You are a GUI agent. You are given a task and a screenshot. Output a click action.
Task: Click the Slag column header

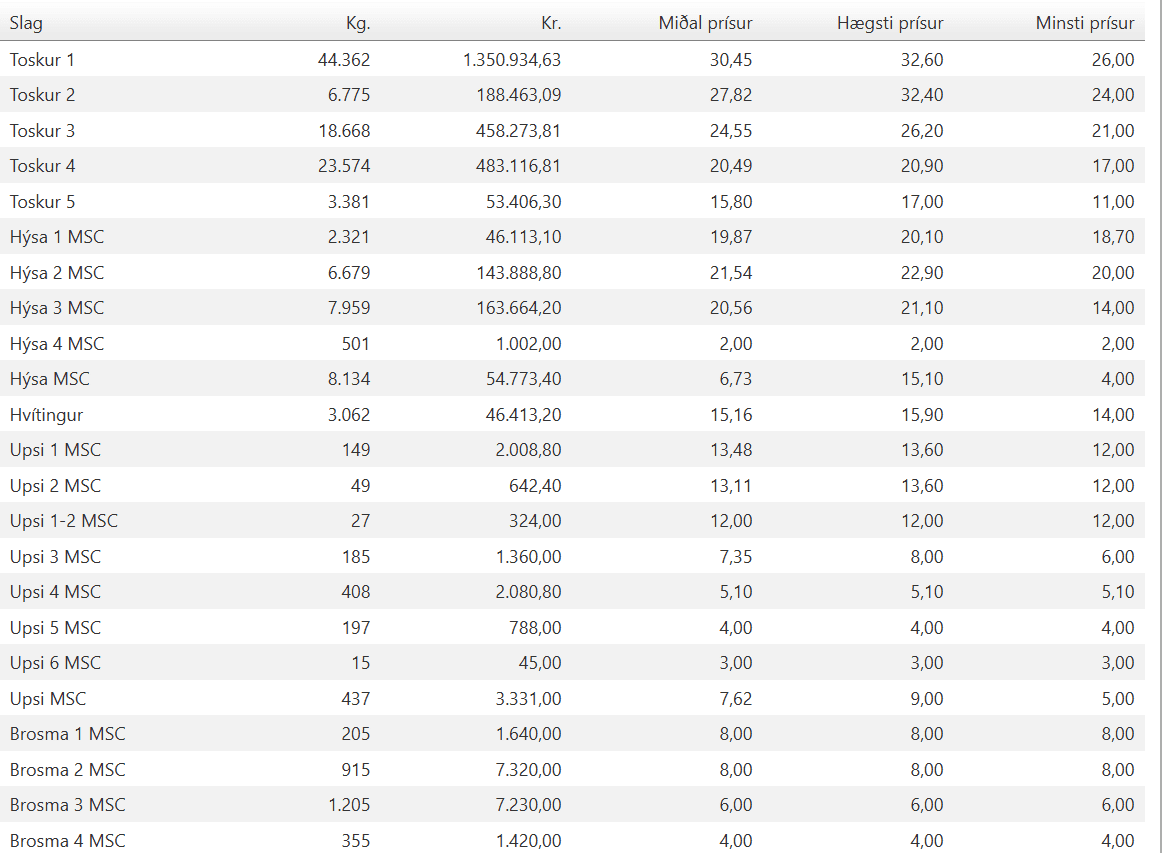click(27, 23)
